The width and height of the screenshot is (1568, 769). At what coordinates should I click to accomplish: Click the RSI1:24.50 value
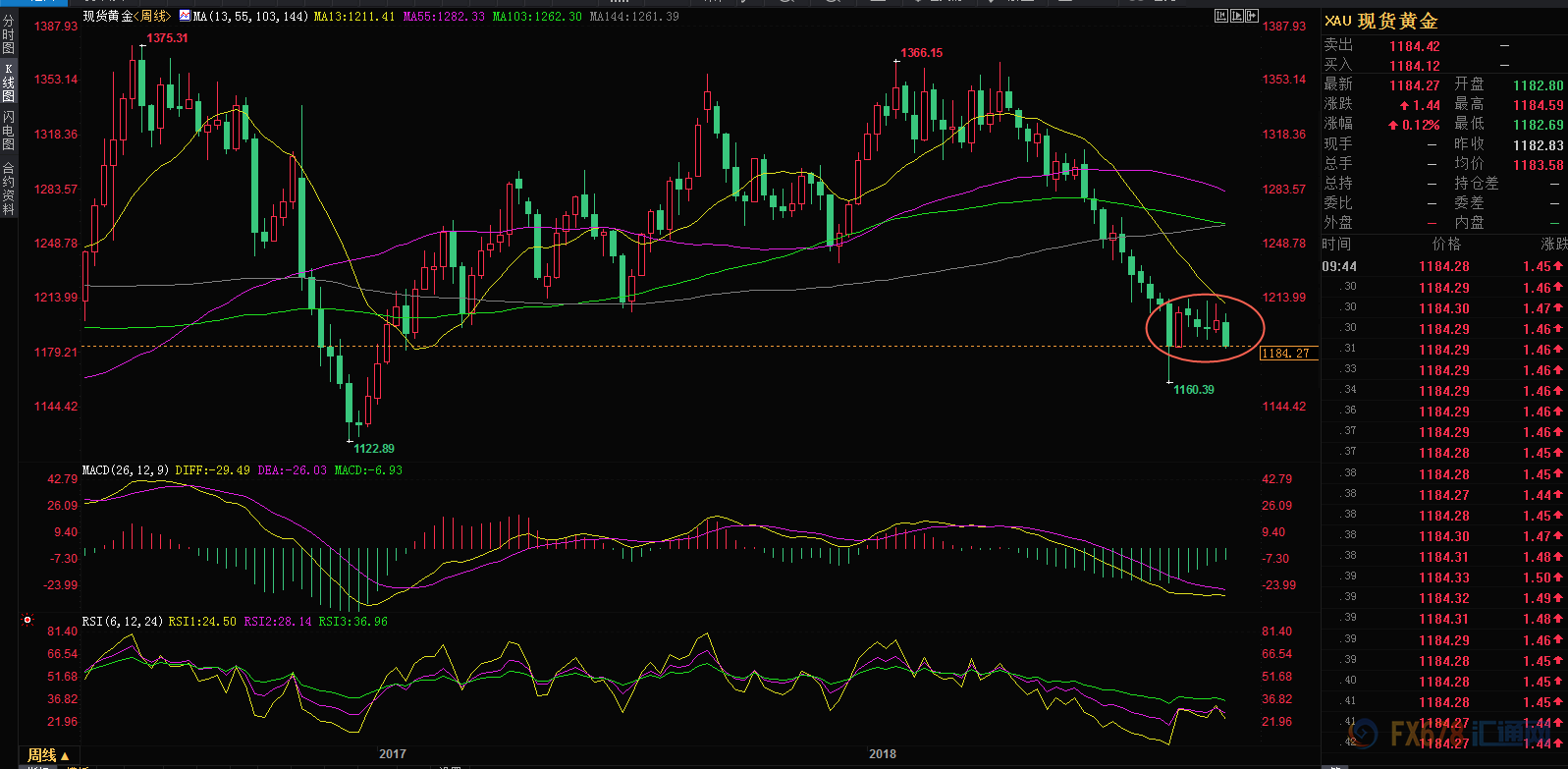[202, 622]
